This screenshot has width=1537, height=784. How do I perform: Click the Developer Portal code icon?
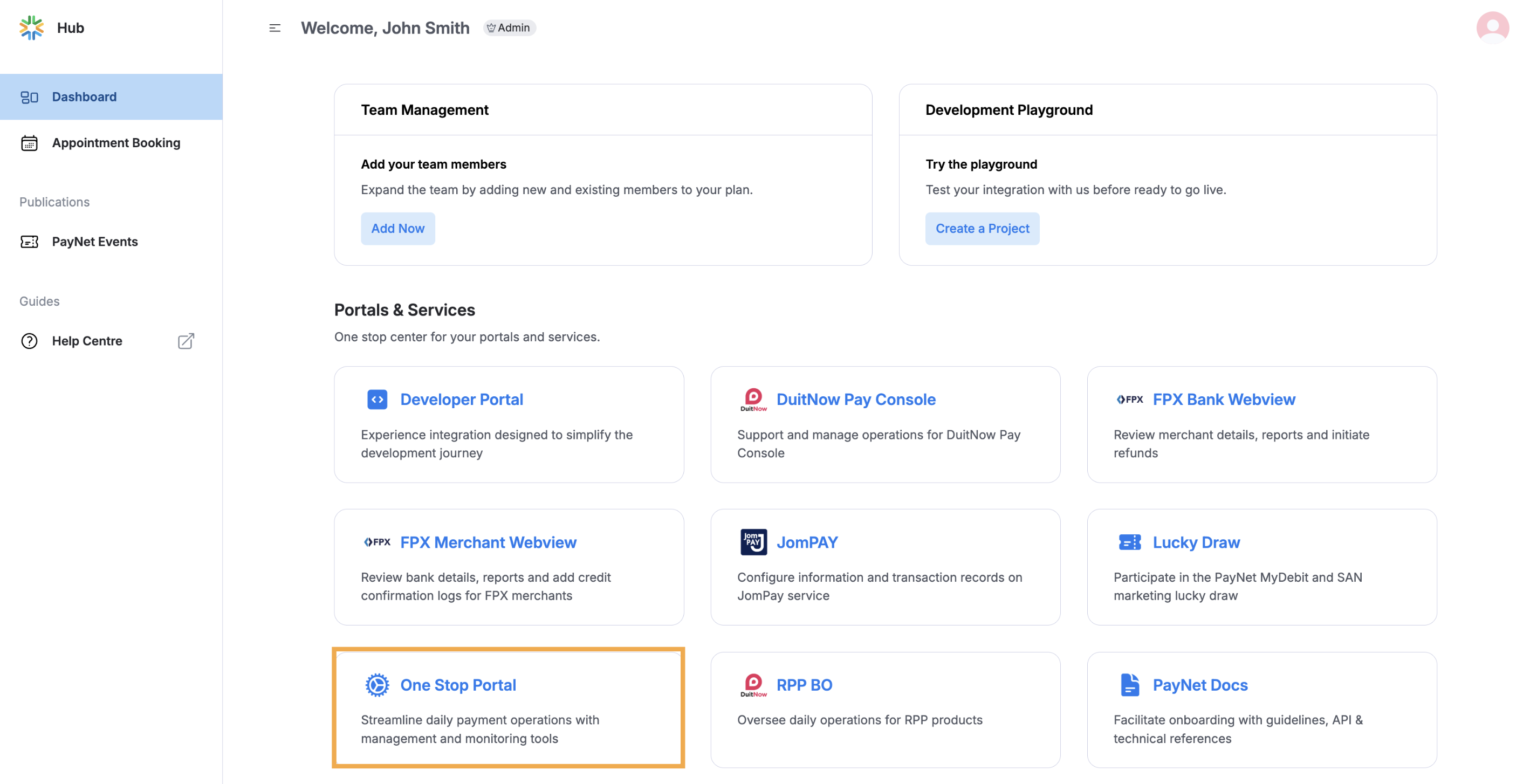376,399
